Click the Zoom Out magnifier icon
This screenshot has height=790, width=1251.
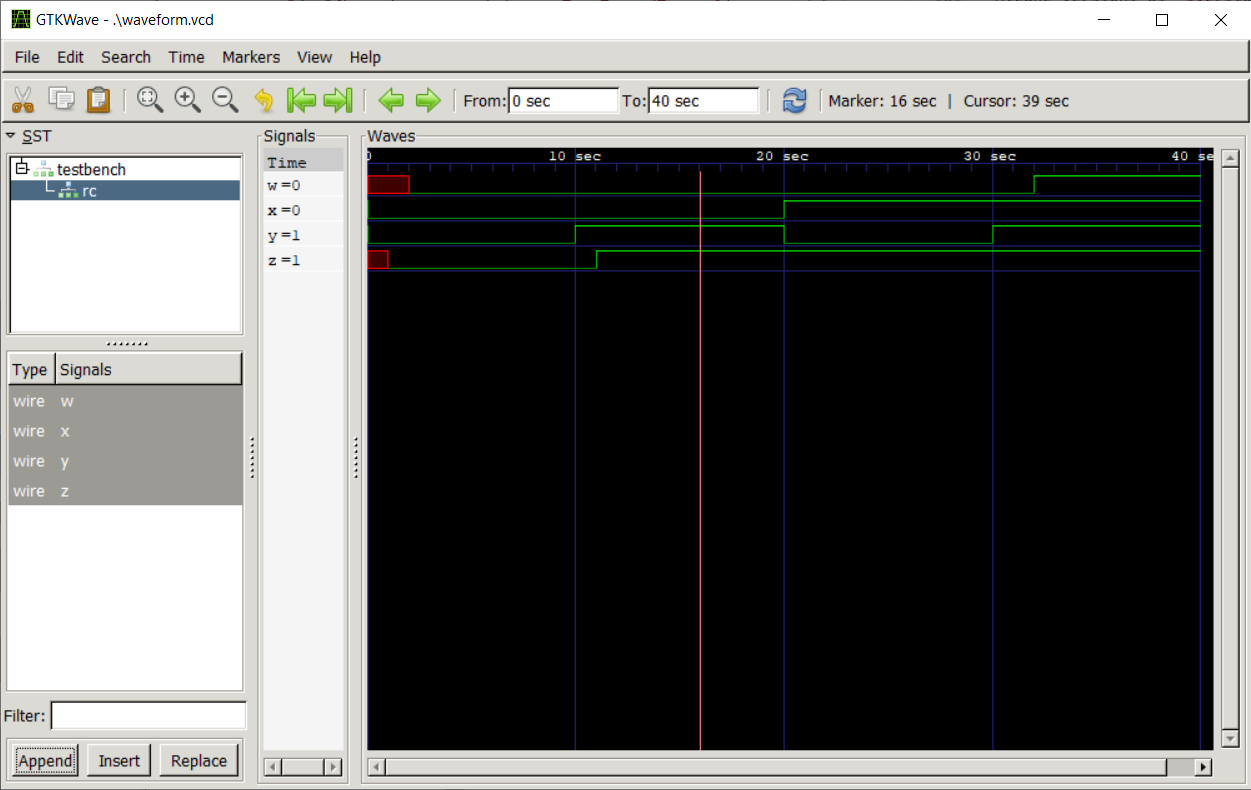tap(225, 99)
